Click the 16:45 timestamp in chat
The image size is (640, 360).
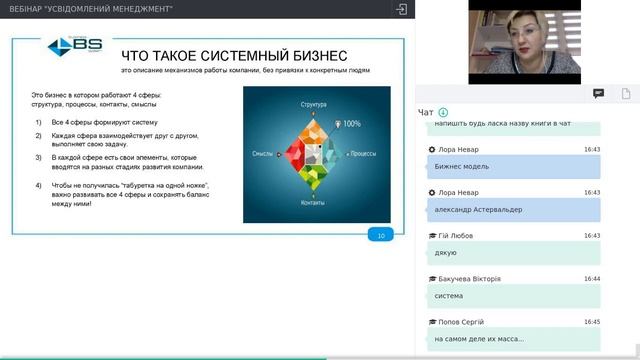[592, 322]
